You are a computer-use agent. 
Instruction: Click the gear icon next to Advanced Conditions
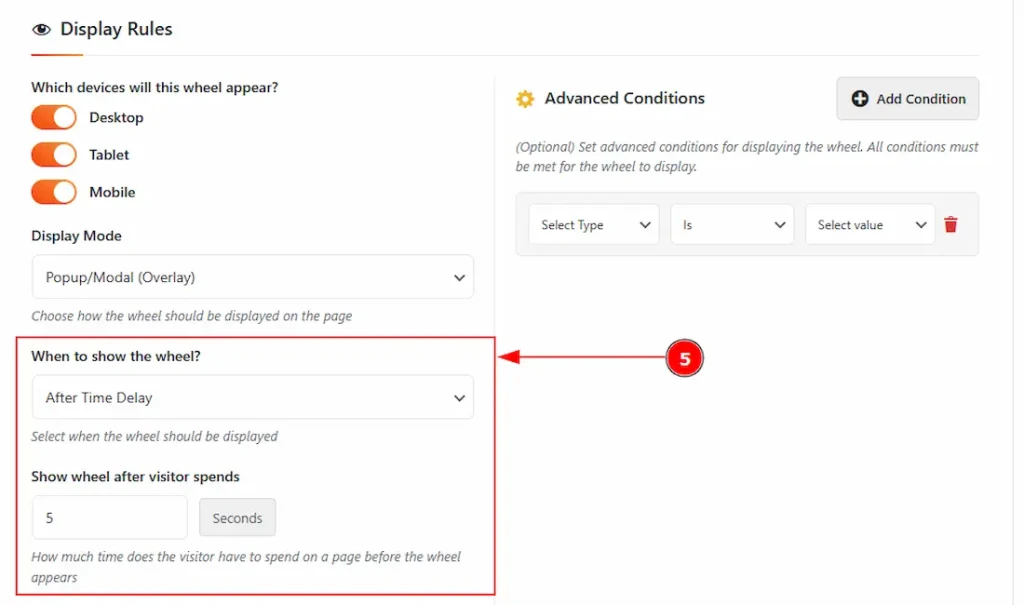tap(525, 99)
